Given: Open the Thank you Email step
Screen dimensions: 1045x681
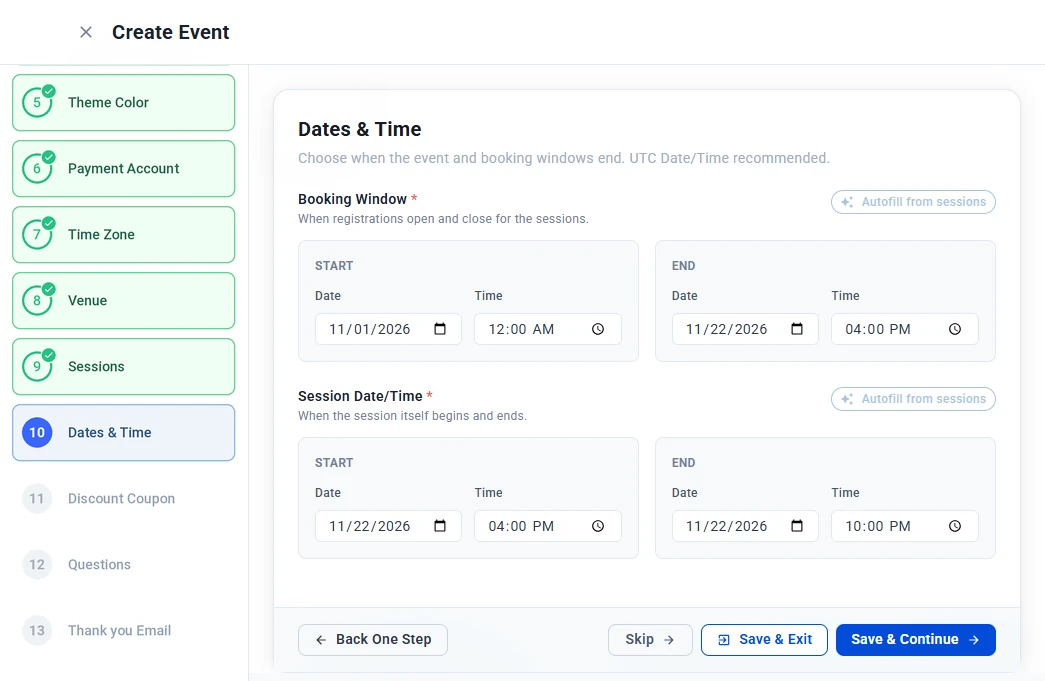Looking at the screenshot, I should 123,630.
